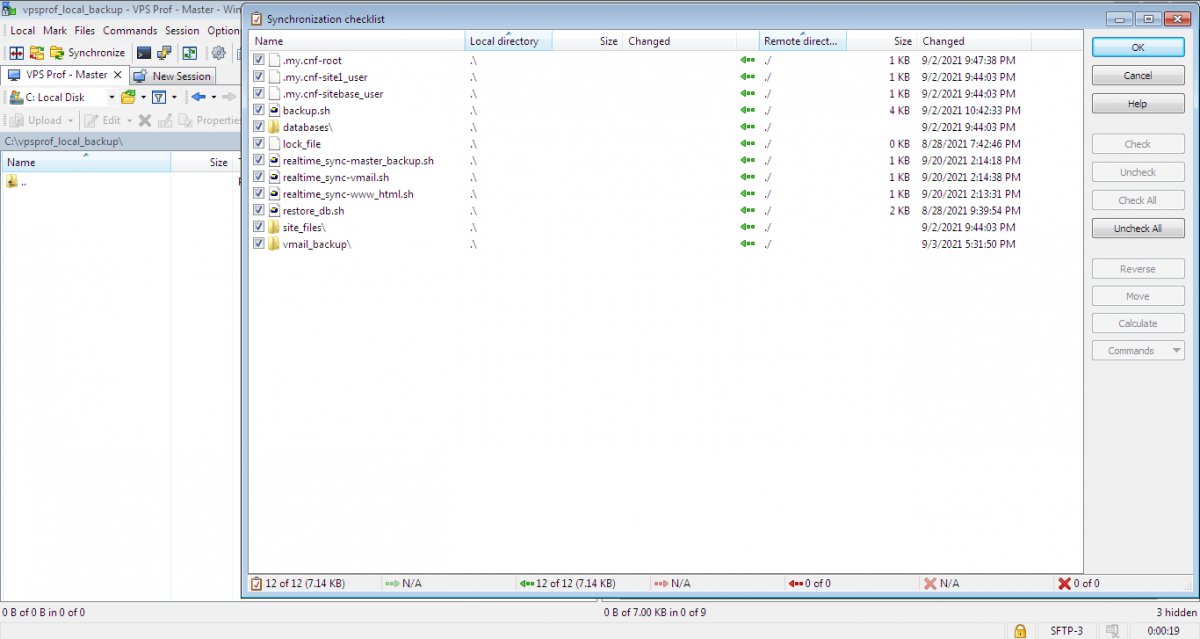This screenshot has width=1200, height=639.
Task: Uncheck the databases folder entry
Action: pos(257,127)
